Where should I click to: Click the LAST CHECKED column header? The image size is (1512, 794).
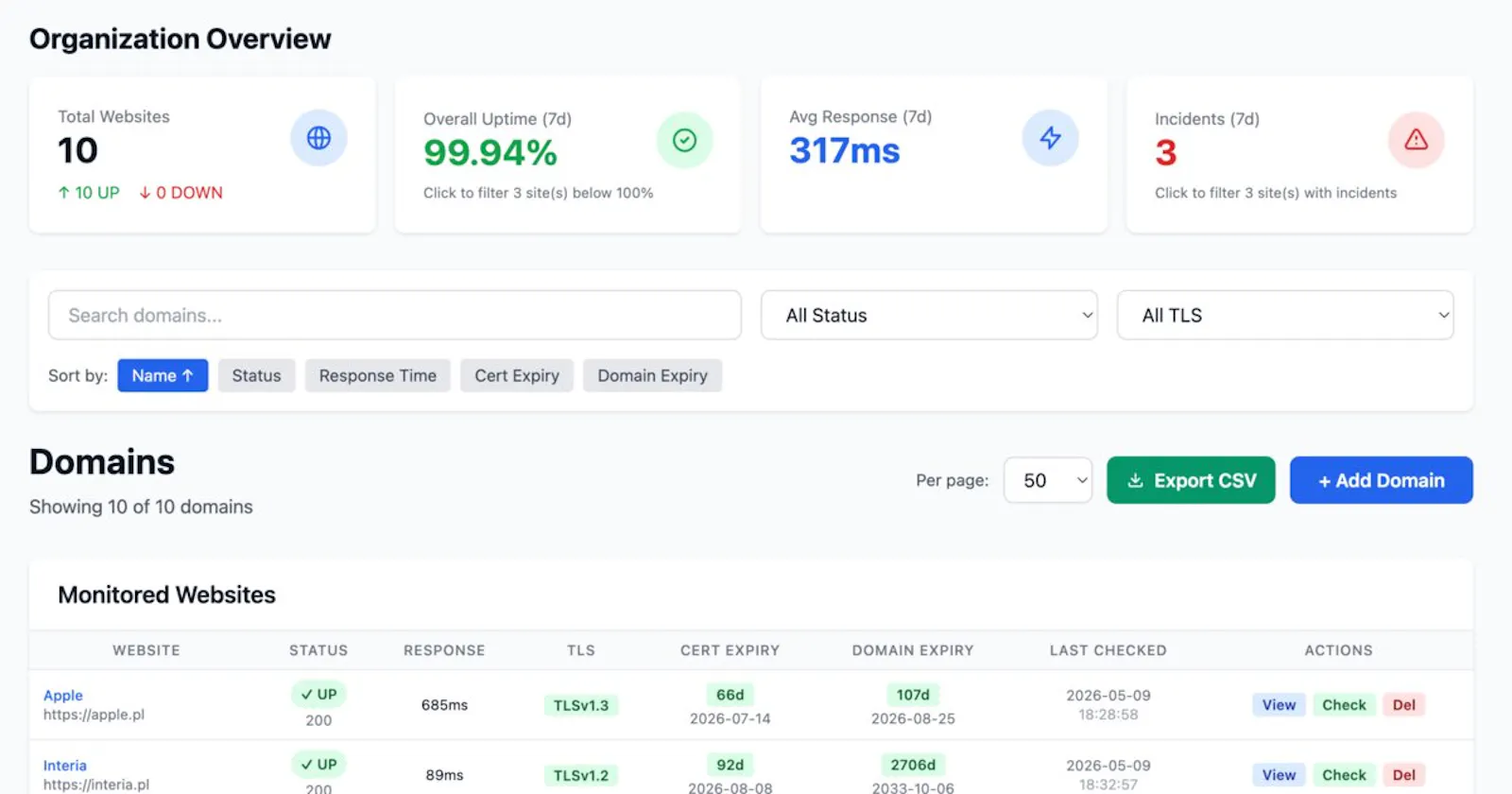pos(1108,650)
